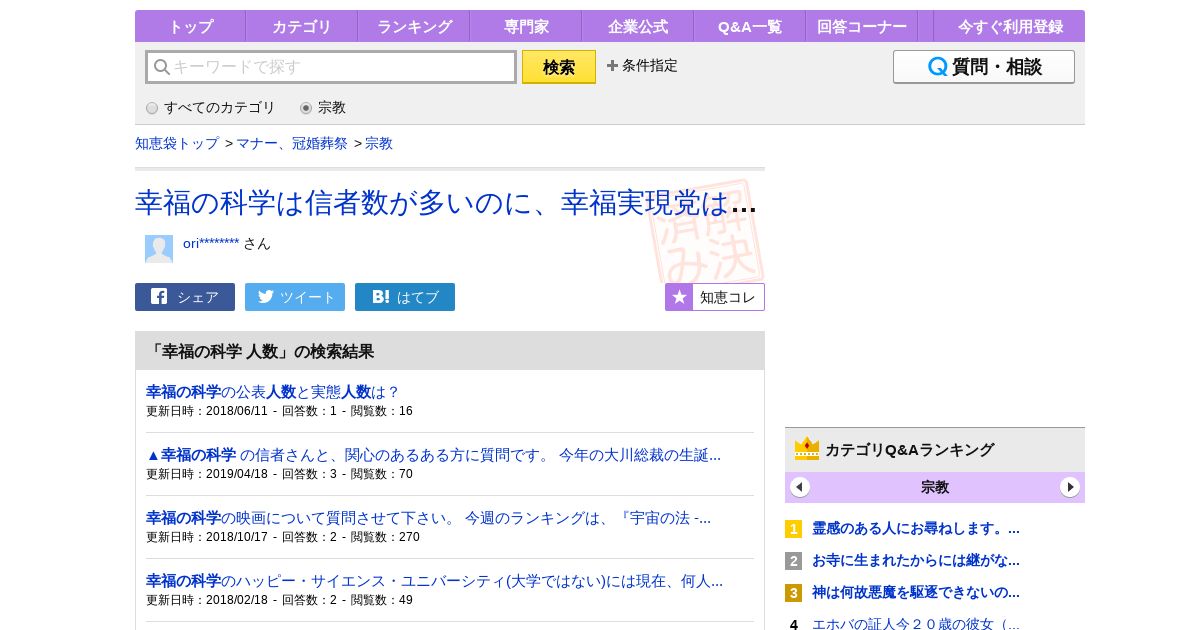Open result about 大川総裁の生誕
1200x630 pixels.
click(433, 455)
